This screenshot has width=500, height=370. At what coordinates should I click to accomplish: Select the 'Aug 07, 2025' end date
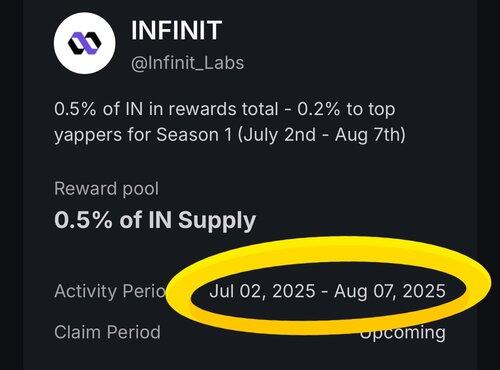coord(390,291)
